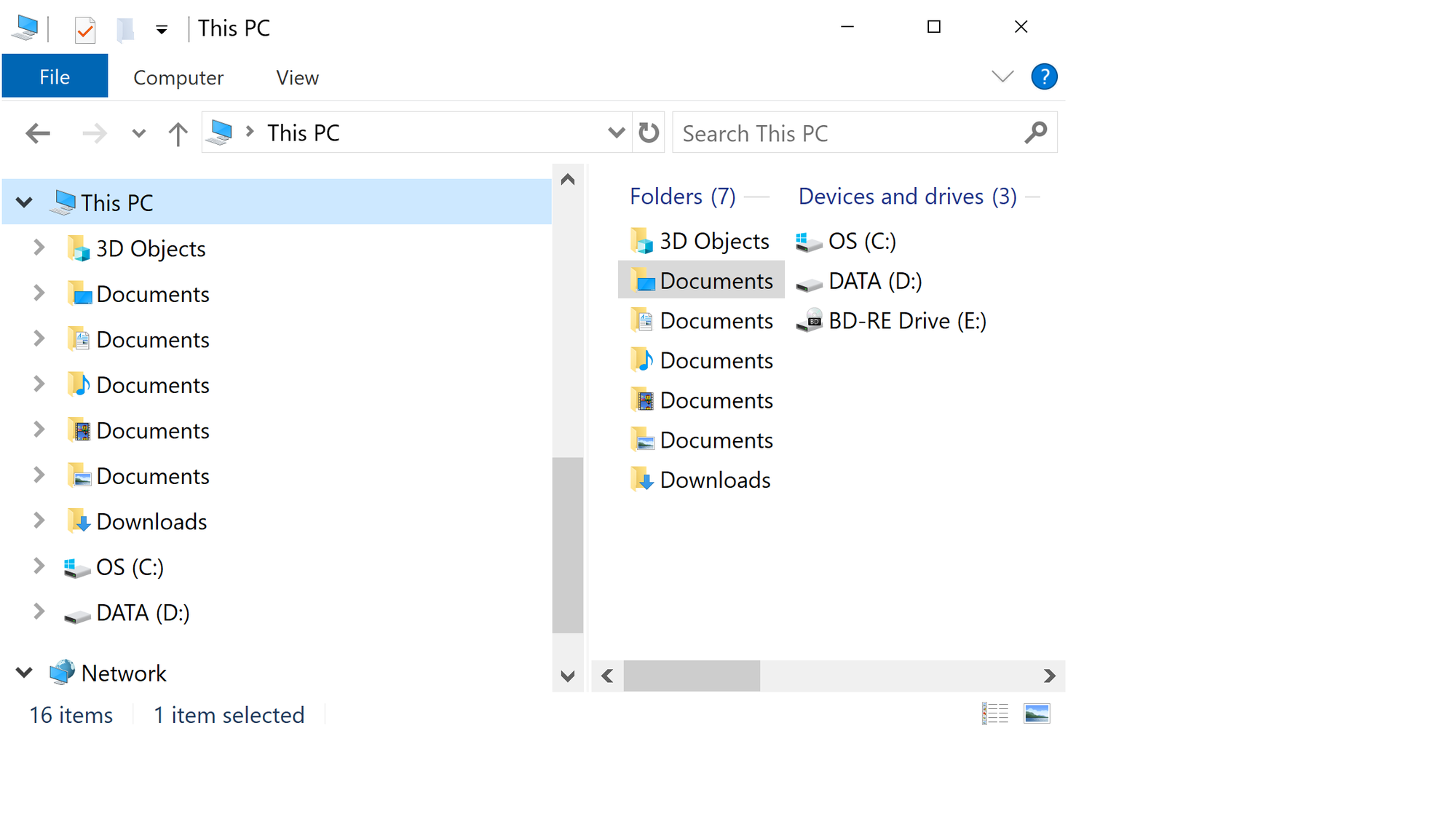Screen dimensions: 1456x819
Task: Click the navigation pane scroll-down arrow
Action: tap(568, 676)
